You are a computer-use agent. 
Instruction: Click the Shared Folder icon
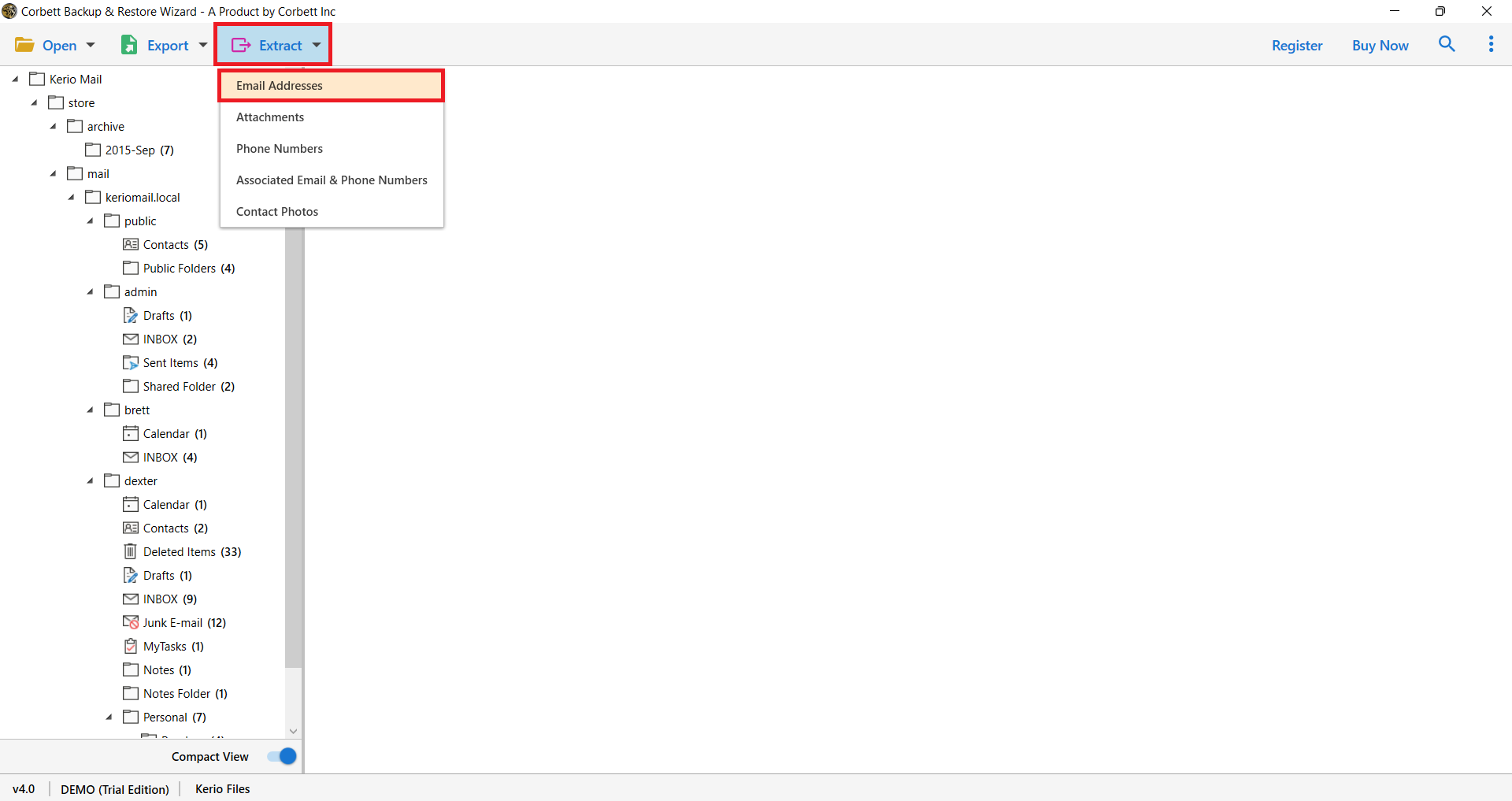point(131,386)
